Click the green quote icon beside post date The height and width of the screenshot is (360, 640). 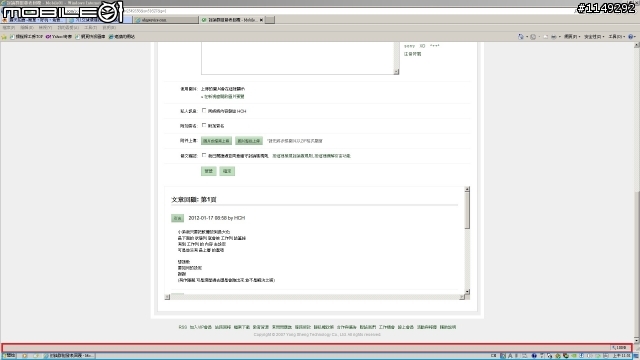pyautogui.click(x=177, y=218)
